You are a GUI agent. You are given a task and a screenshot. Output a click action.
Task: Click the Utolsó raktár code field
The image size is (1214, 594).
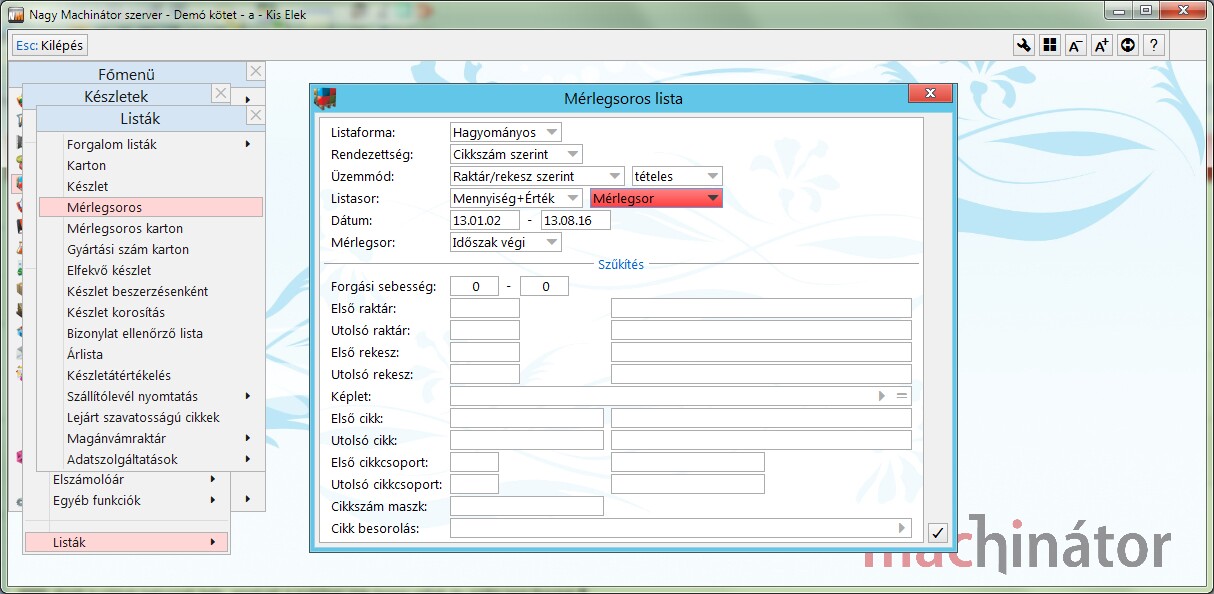coord(485,330)
